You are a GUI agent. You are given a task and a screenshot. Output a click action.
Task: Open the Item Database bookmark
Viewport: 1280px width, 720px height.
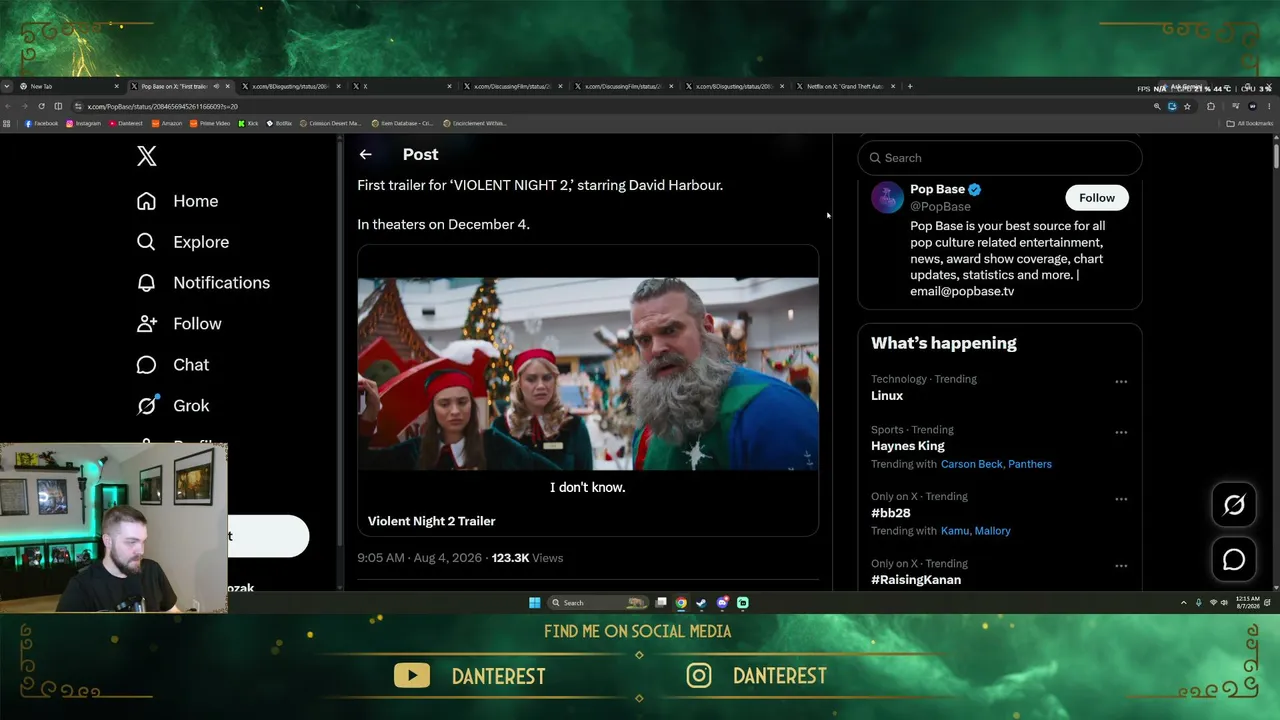[x=402, y=124]
